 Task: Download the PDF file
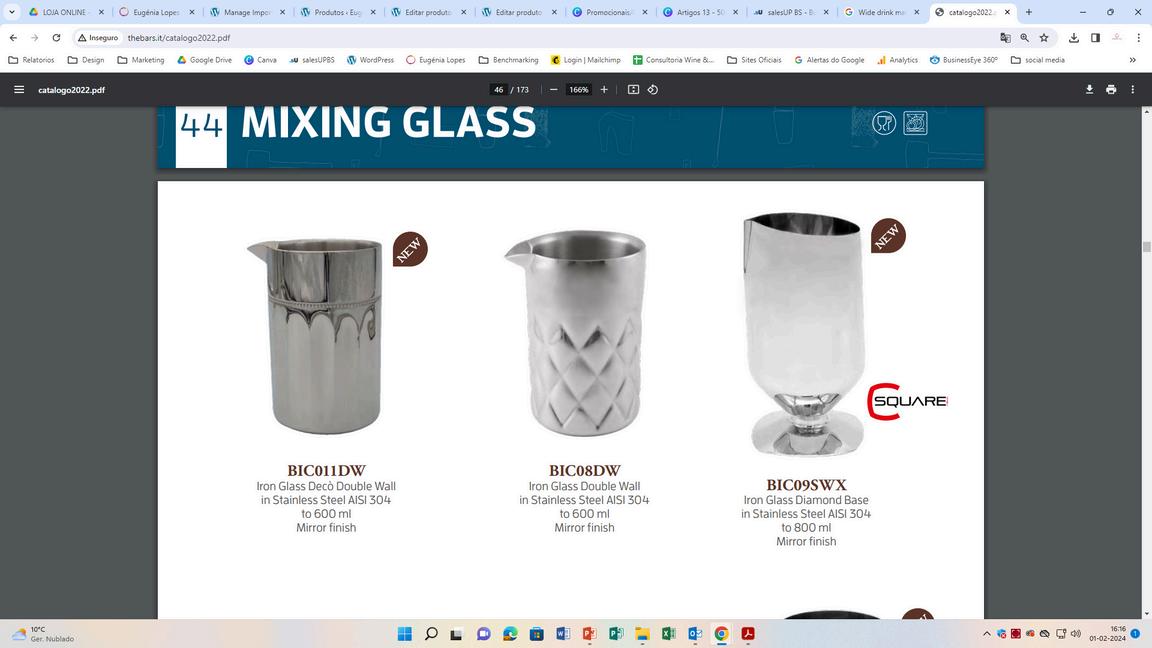tap(1090, 90)
